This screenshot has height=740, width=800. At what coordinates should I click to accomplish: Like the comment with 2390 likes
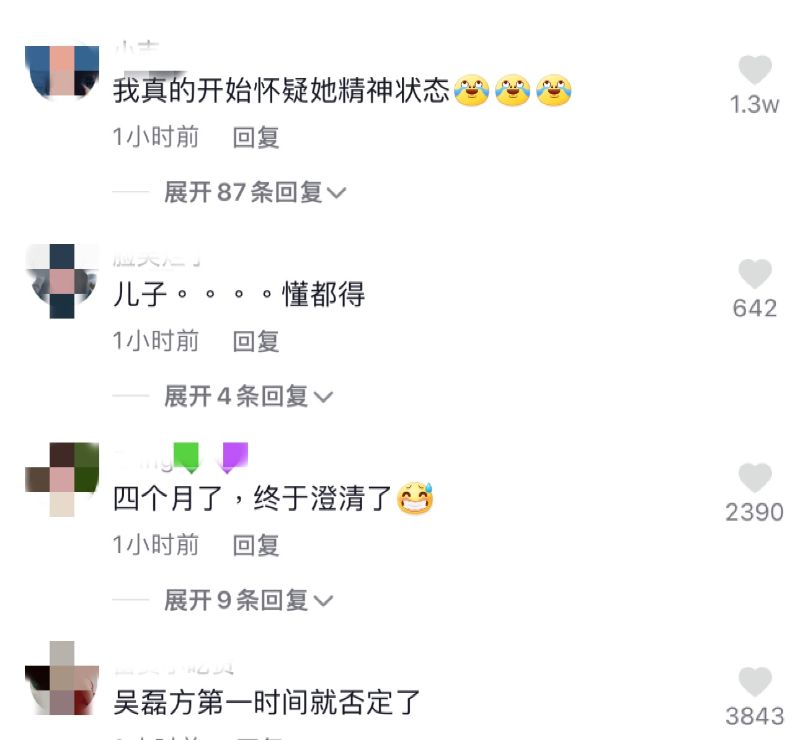(x=755, y=478)
